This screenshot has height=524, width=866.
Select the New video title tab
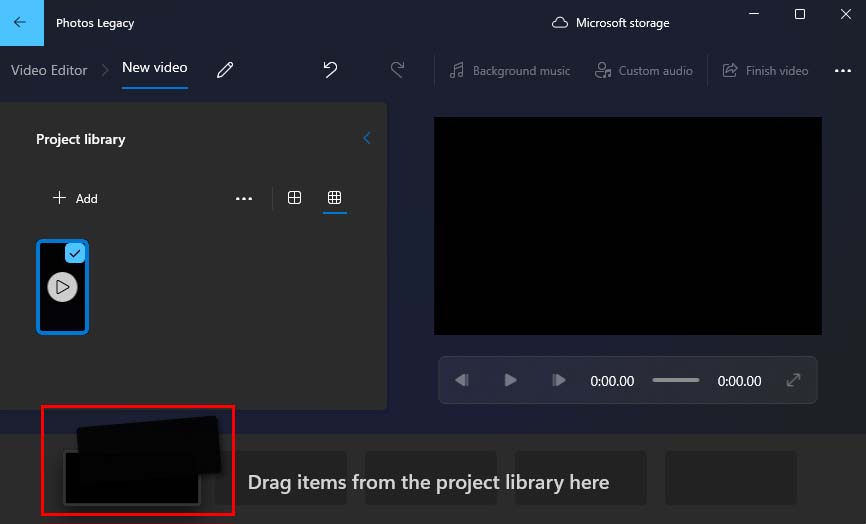pos(155,68)
